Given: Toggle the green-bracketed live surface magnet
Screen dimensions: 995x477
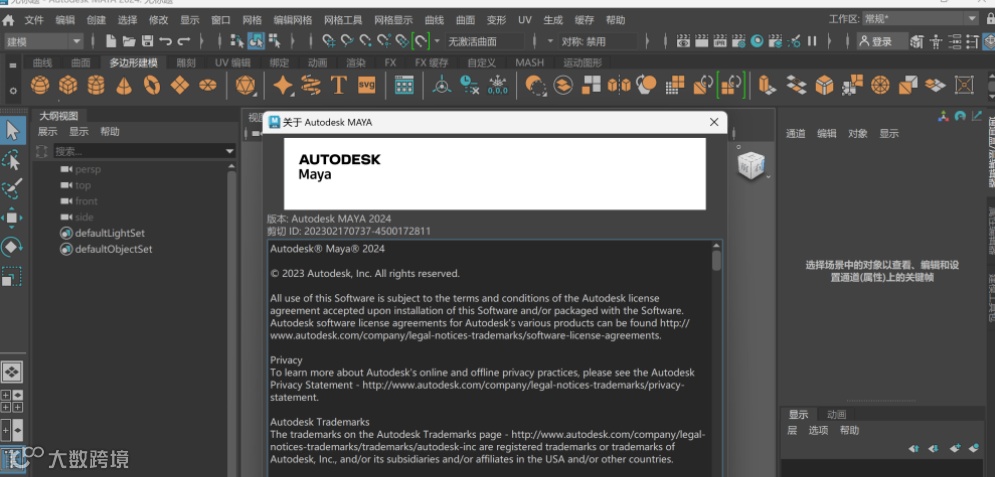Looking at the screenshot, I should coord(421,41).
